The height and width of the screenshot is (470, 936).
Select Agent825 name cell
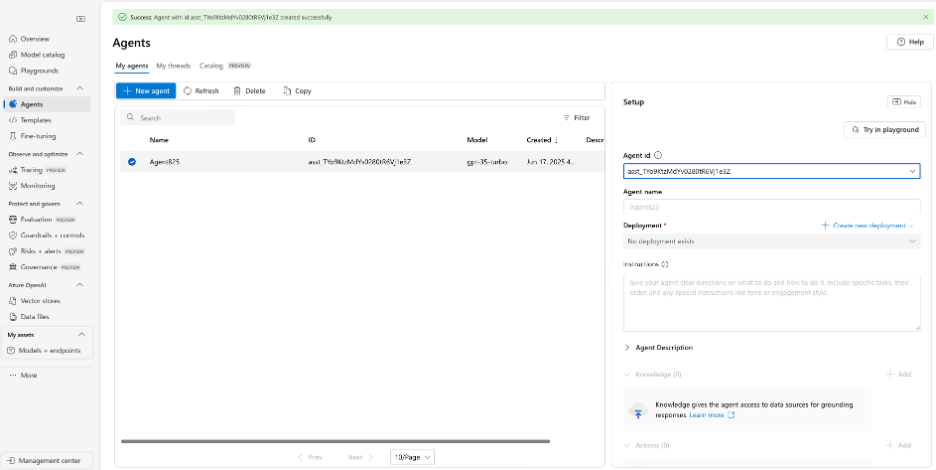point(164,162)
